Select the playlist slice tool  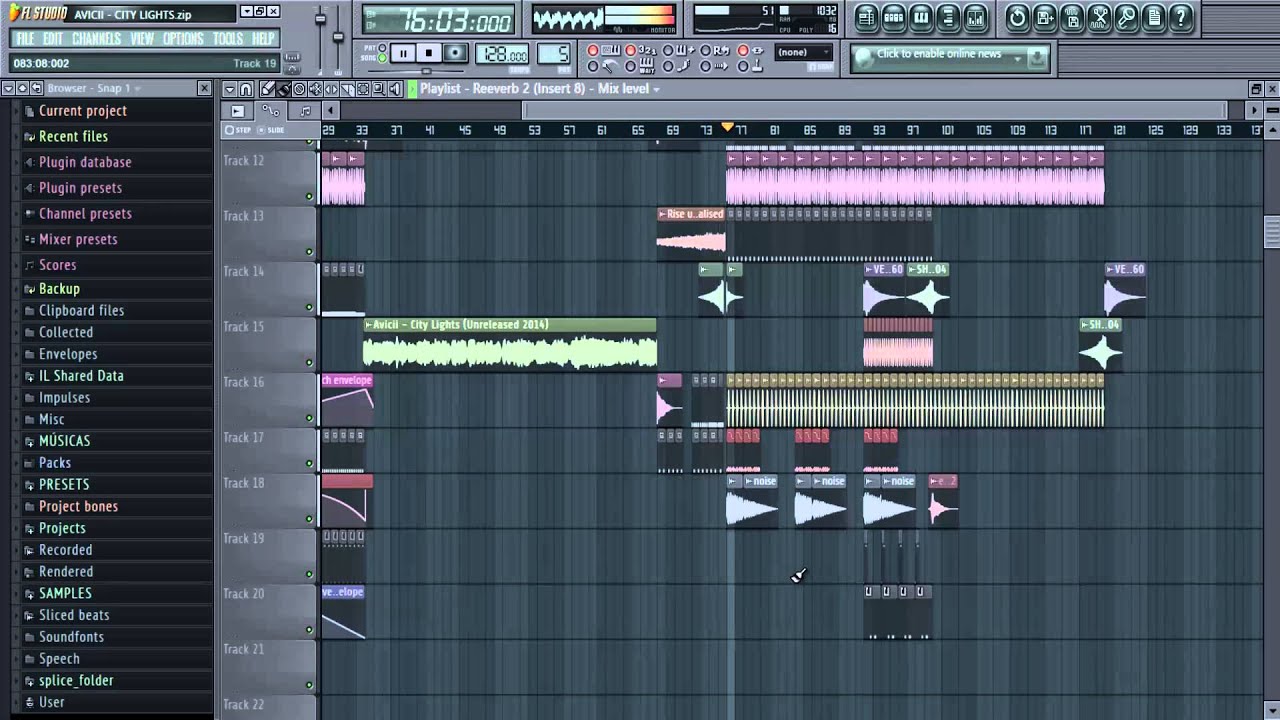point(347,89)
